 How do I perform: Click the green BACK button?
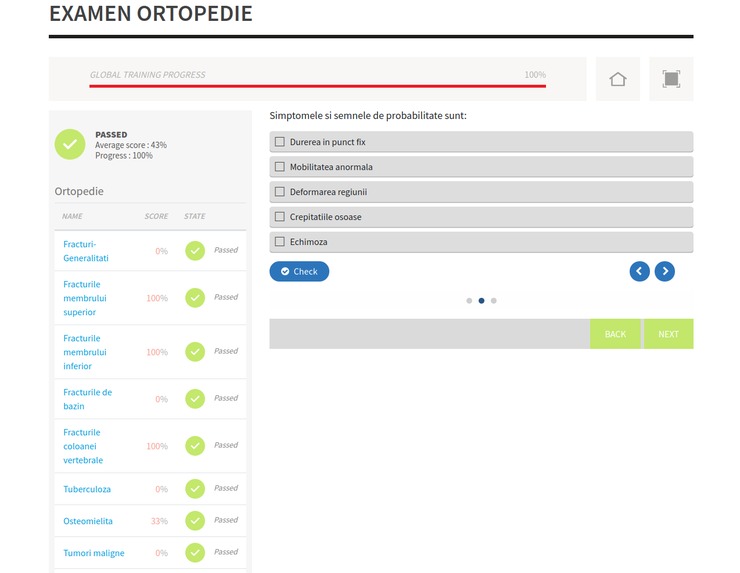pos(615,334)
